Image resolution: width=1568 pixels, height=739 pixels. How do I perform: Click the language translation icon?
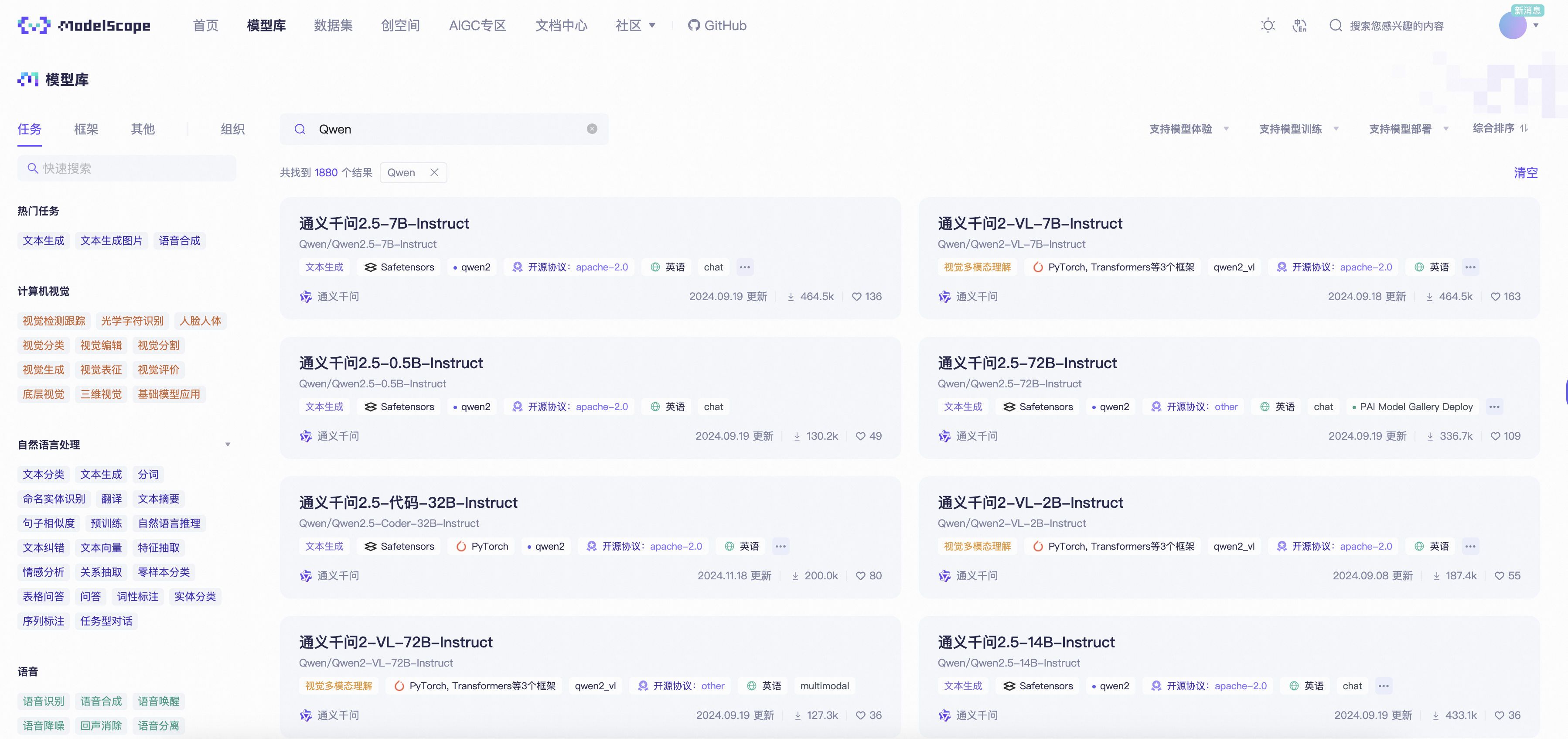click(1299, 25)
